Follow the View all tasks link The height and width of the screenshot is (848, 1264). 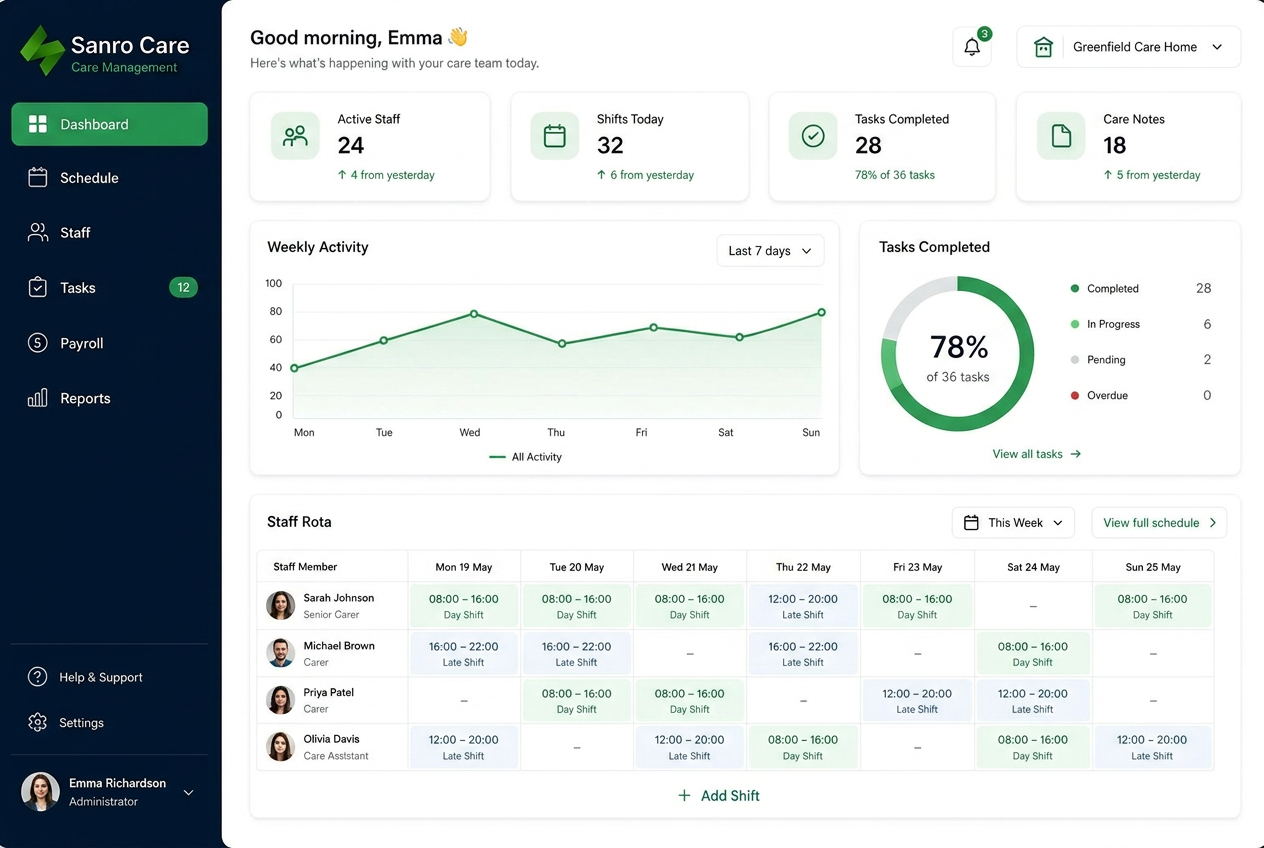tap(1036, 454)
